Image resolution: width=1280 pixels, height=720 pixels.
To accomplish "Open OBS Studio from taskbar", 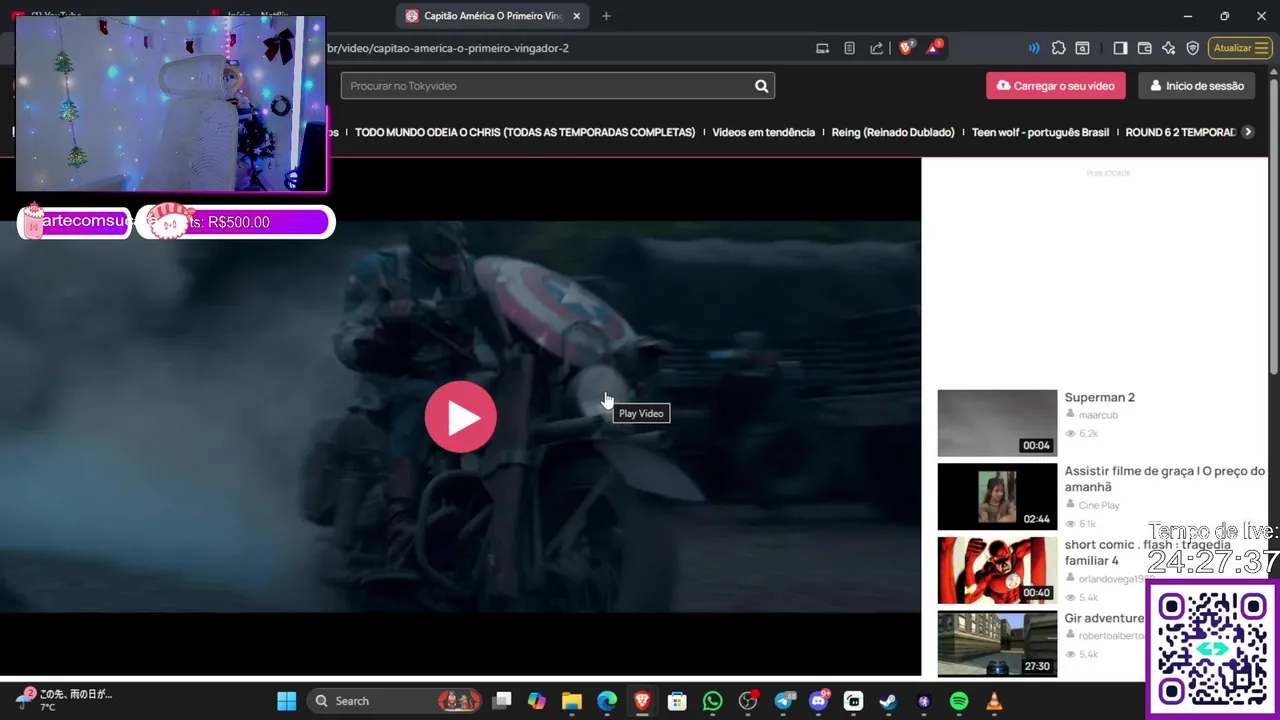I will (x=748, y=701).
